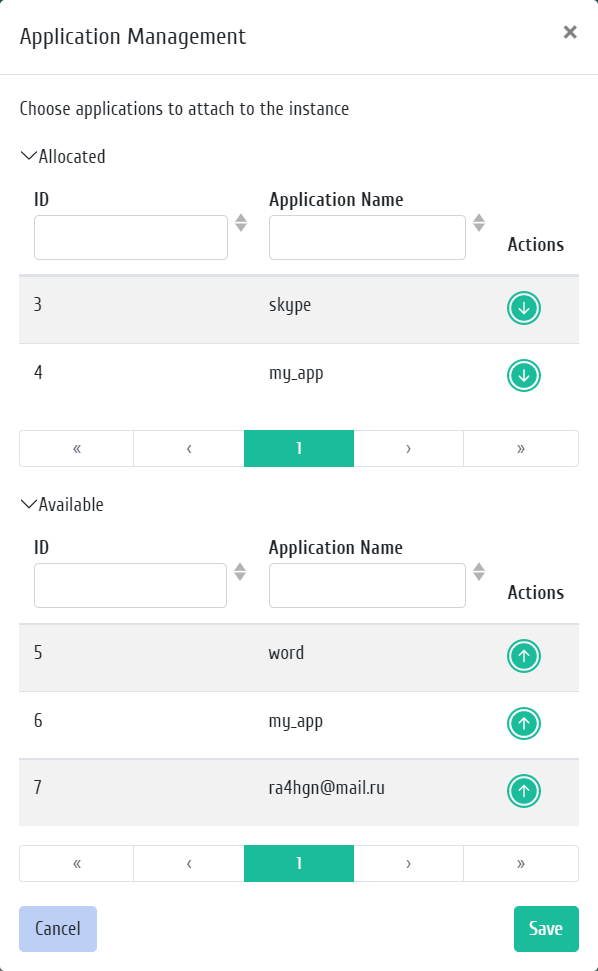Sort Allocated table by ID column
The image size is (598, 971).
(241, 223)
